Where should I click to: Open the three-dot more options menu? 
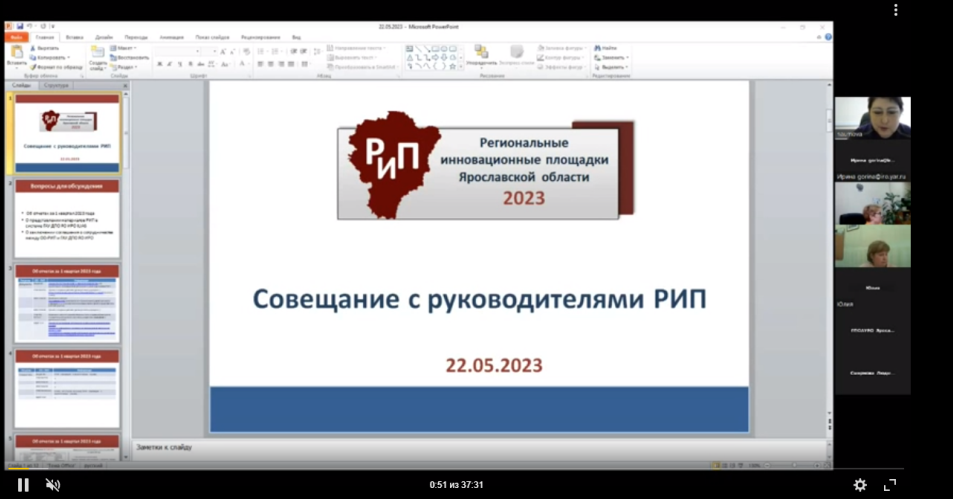click(895, 10)
